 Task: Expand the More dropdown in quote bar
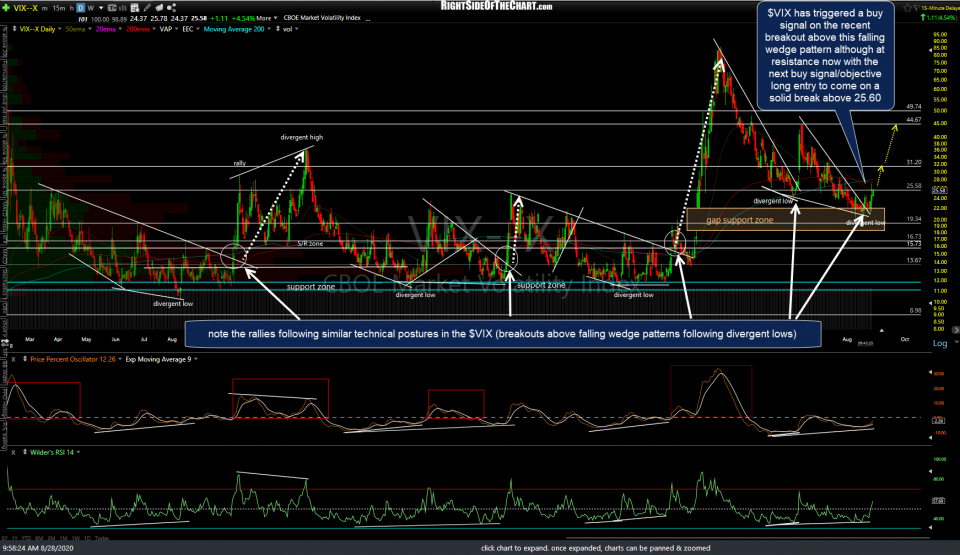pyautogui.click(x=275, y=18)
